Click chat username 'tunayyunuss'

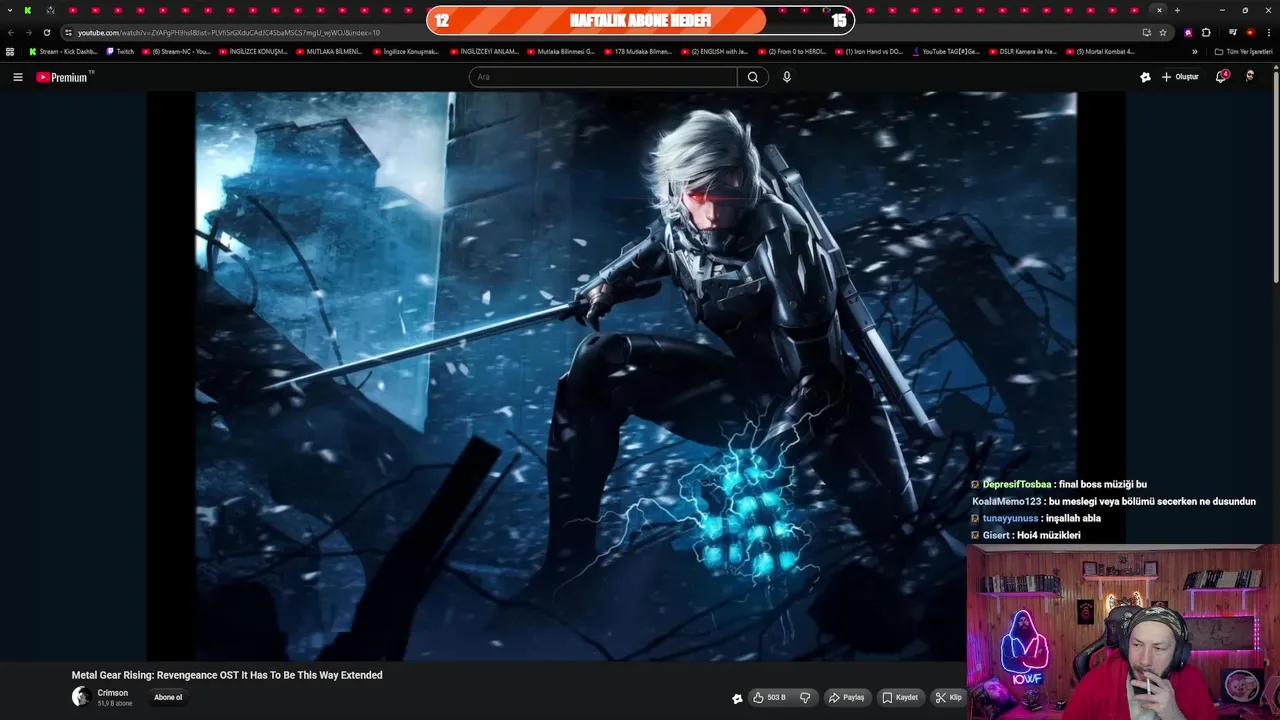click(x=1010, y=518)
